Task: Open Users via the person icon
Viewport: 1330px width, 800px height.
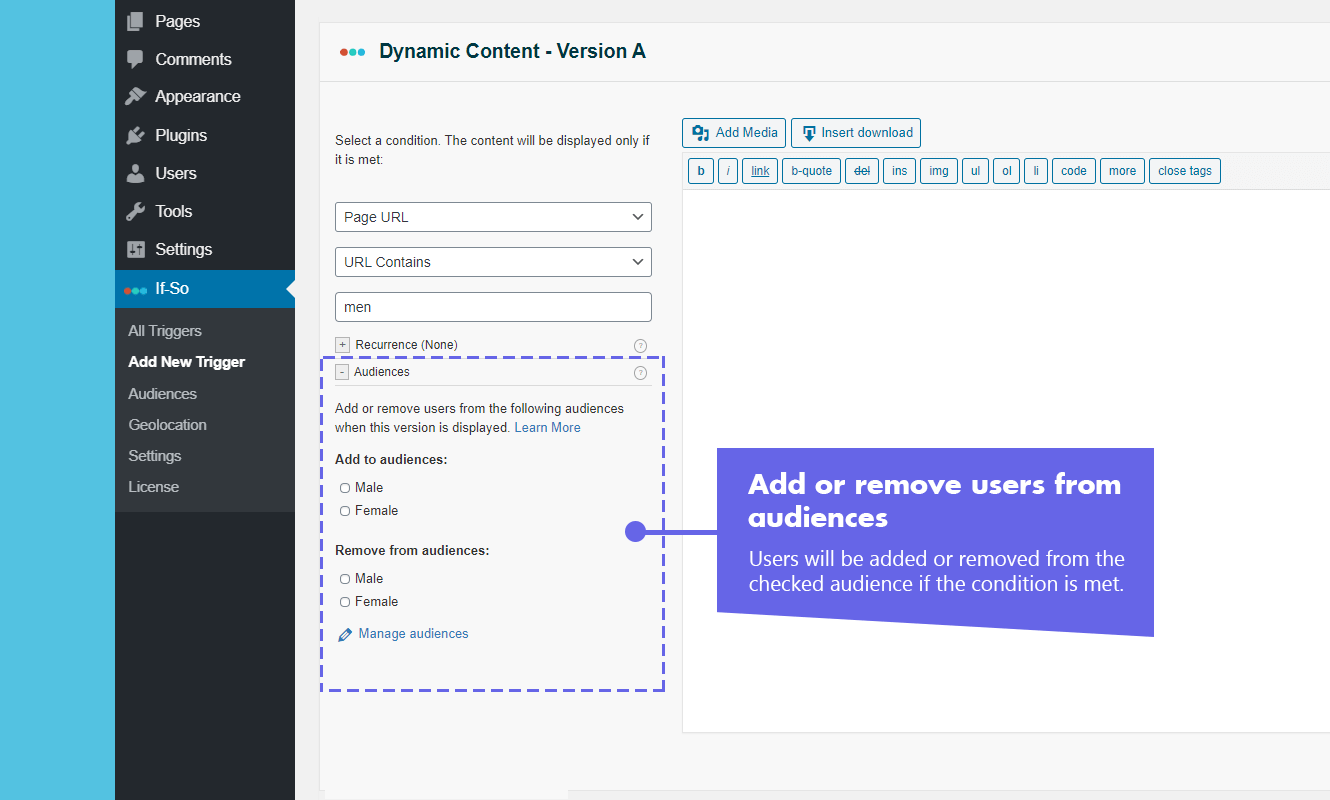Action: pos(135,172)
